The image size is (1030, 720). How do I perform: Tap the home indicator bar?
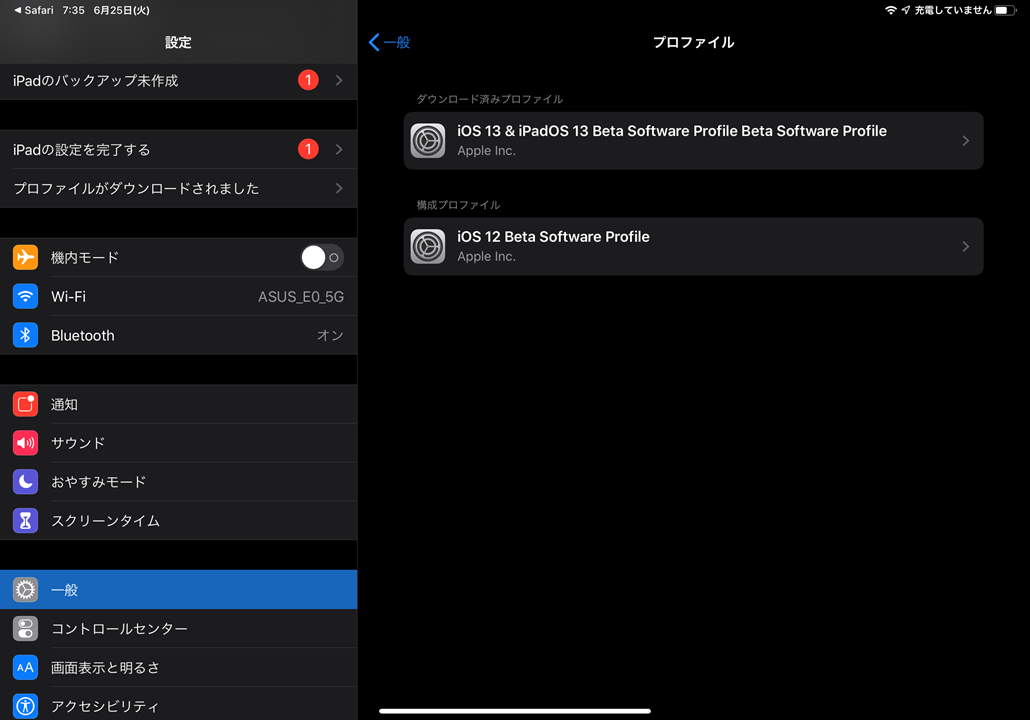[x=515, y=711]
